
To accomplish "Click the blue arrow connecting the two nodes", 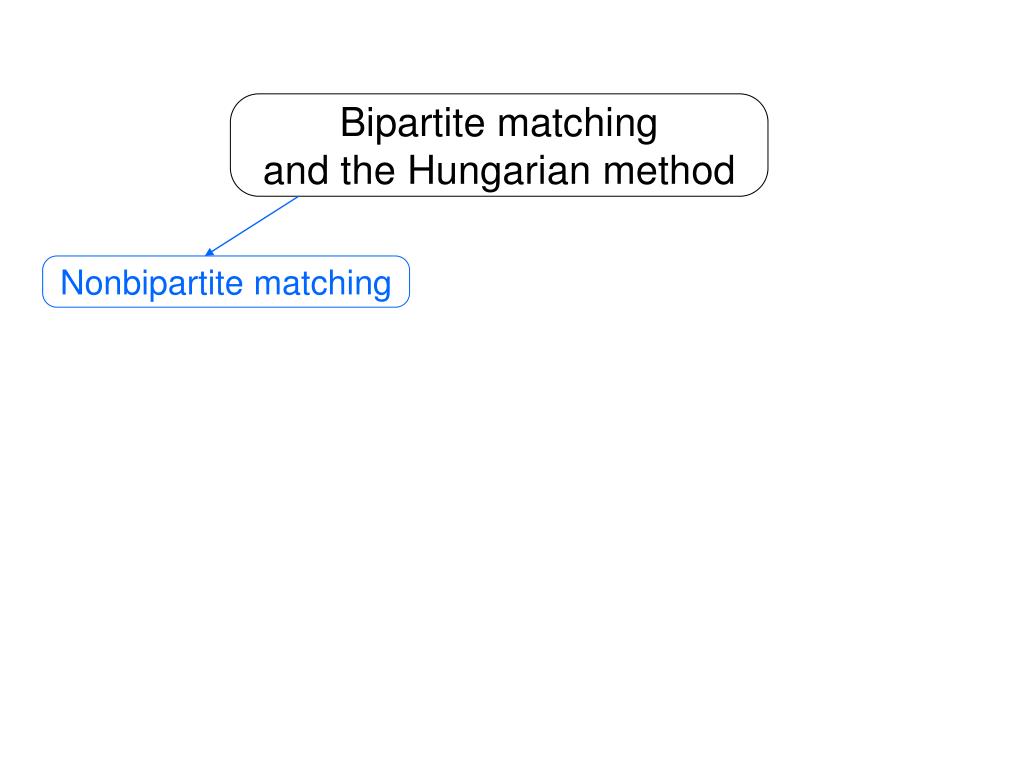I will pos(252,226).
